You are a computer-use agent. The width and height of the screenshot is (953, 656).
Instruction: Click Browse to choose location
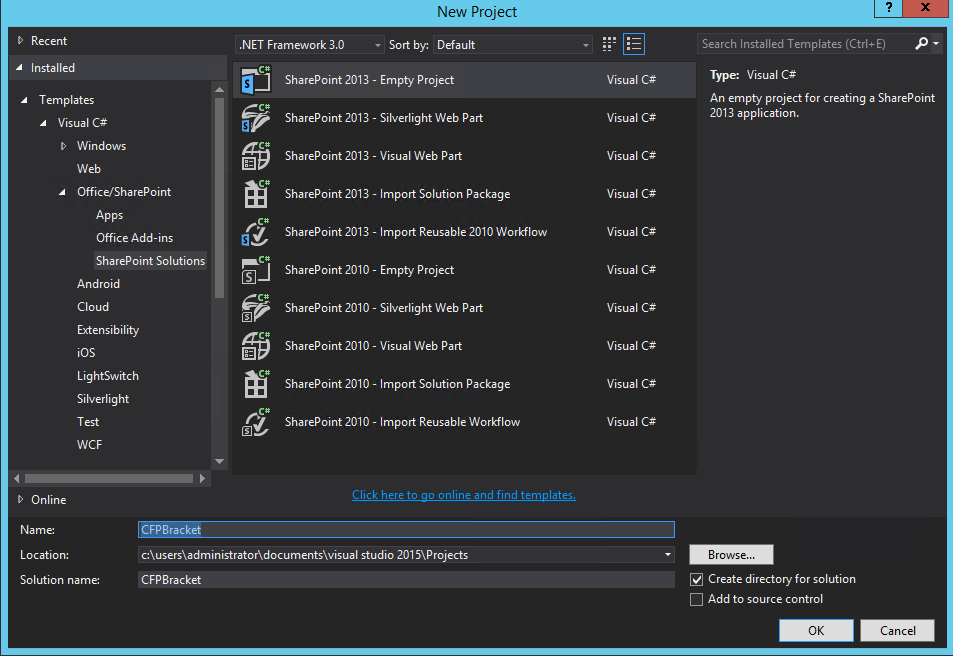tap(731, 554)
